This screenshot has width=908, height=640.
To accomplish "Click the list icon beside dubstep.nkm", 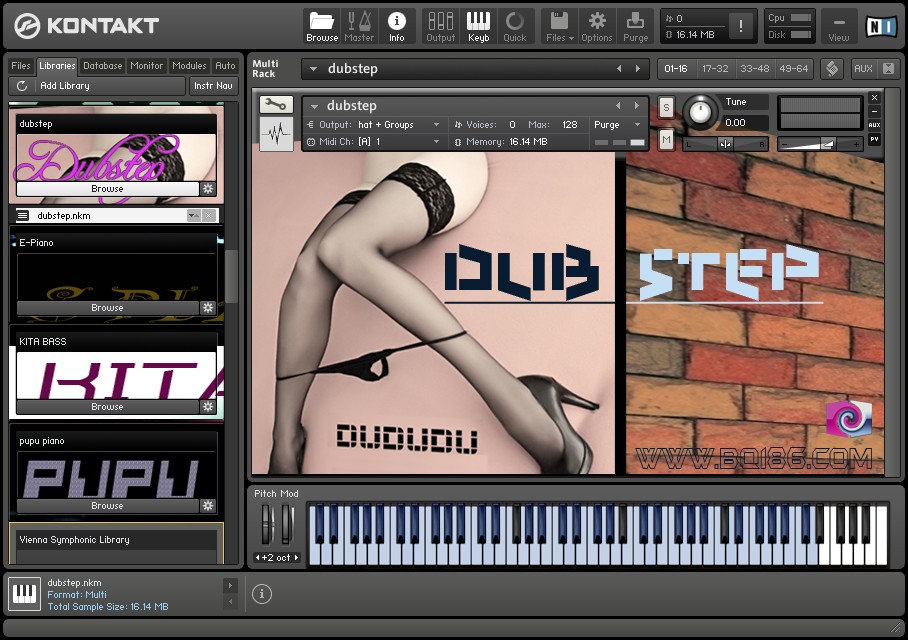I will coord(23,215).
